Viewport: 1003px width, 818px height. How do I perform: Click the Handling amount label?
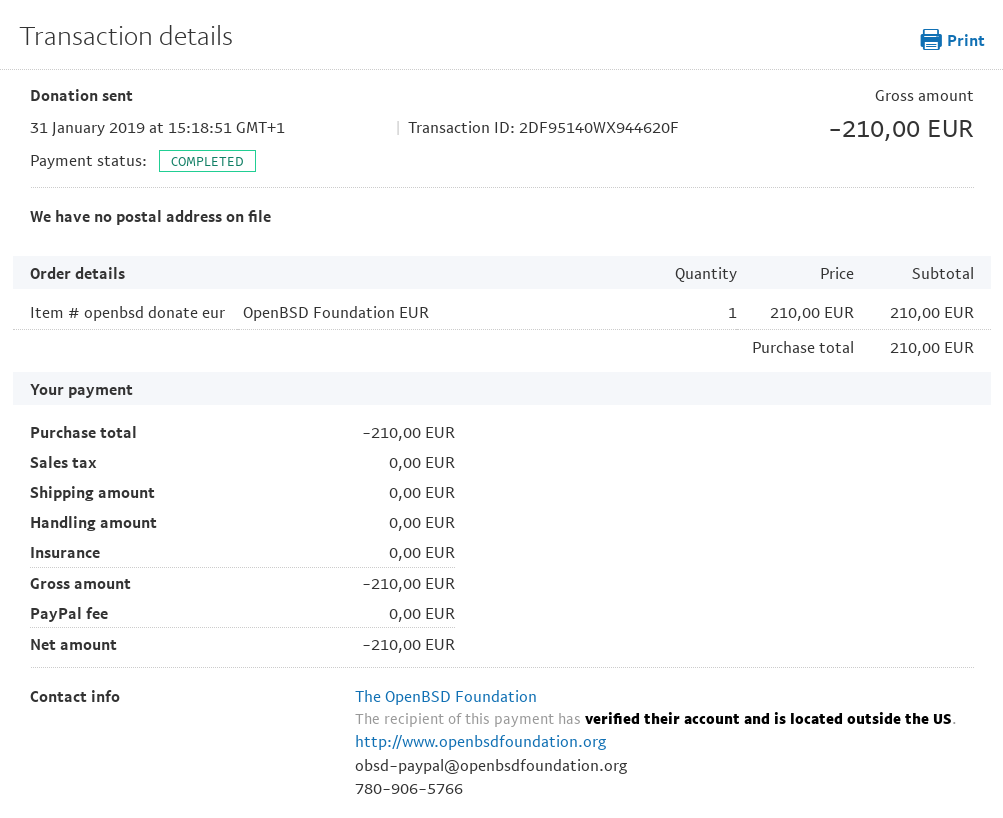coord(93,523)
